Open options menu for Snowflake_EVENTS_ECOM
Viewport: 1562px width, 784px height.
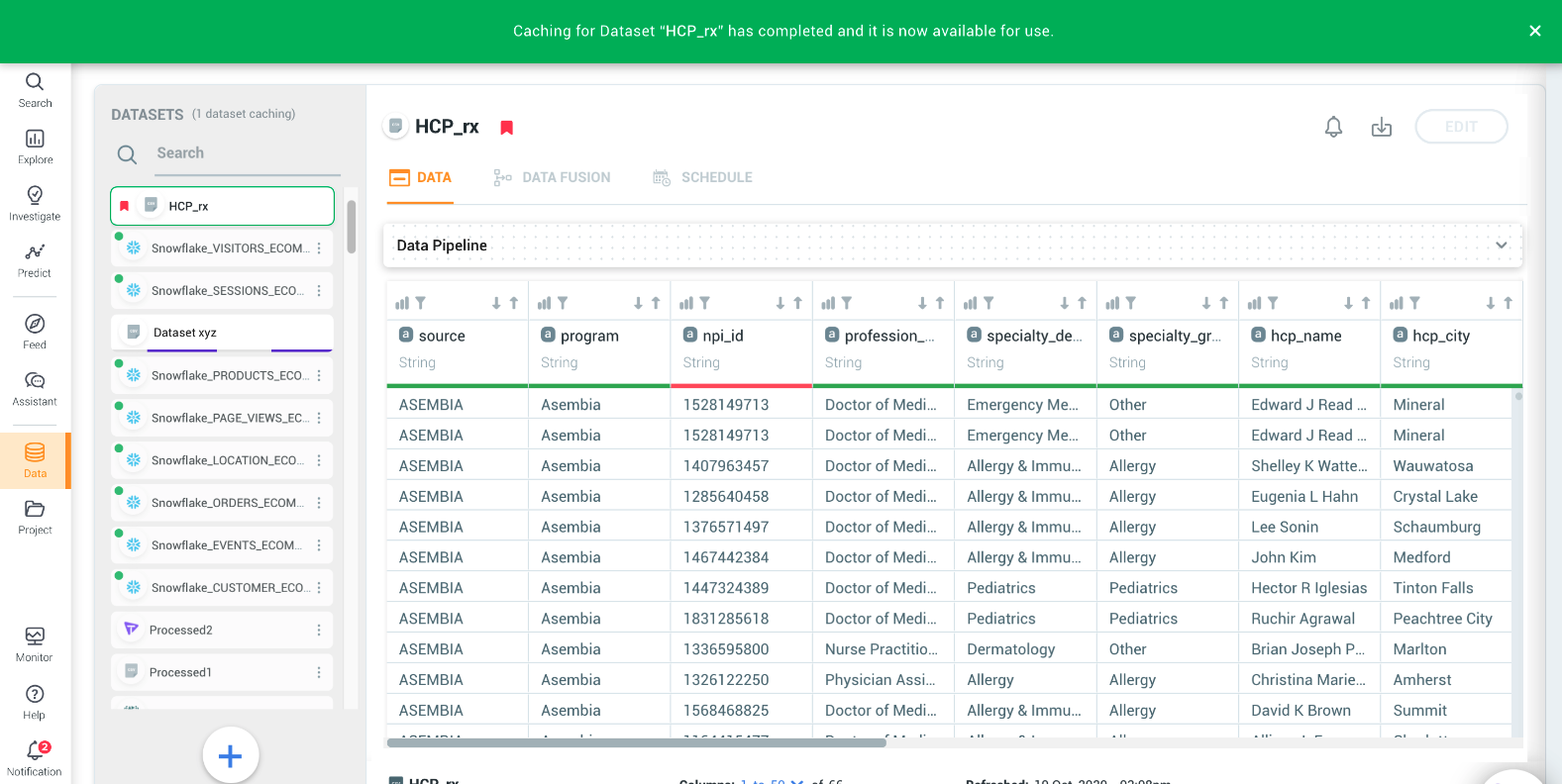pyautogui.click(x=319, y=546)
